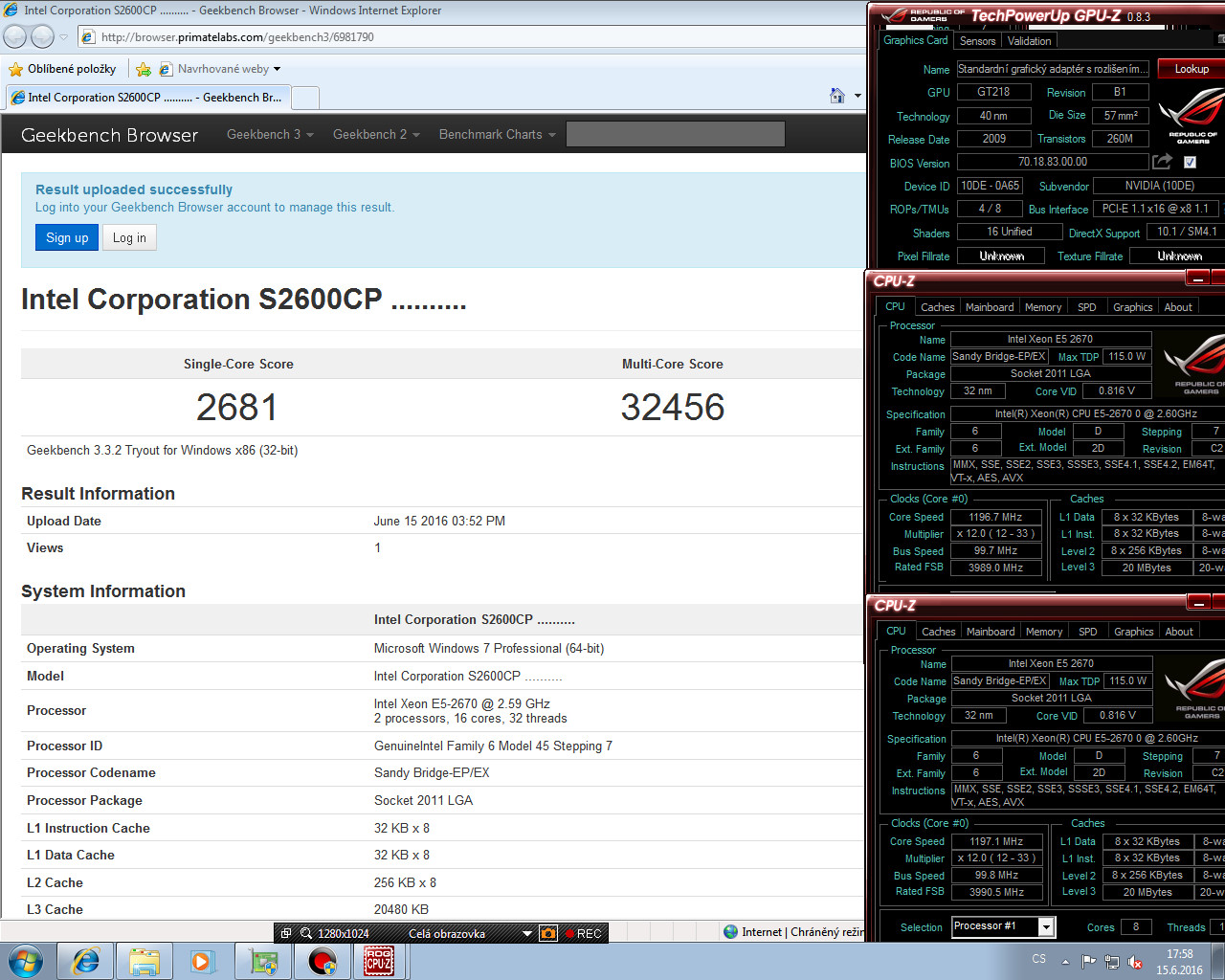The height and width of the screenshot is (980, 1225).
Task: Click the multi-core score 32456
Action: point(673,408)
